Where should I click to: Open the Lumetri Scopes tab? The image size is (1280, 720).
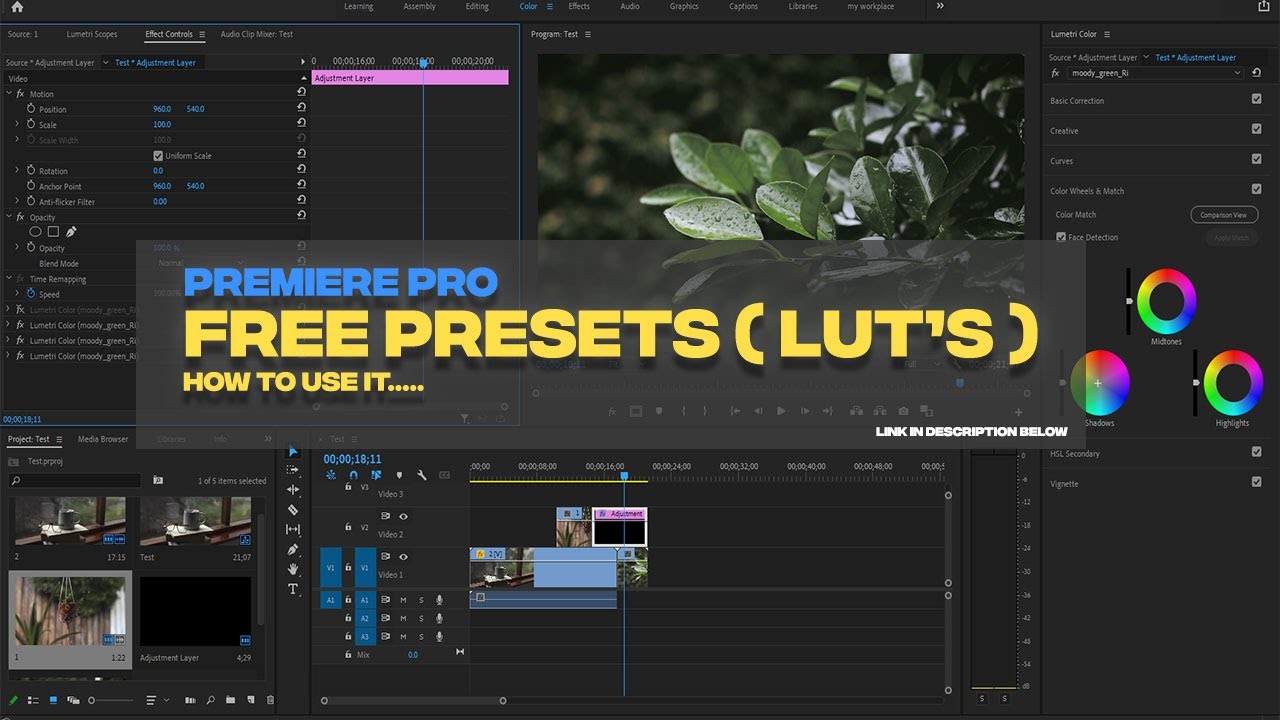point(92,34)
